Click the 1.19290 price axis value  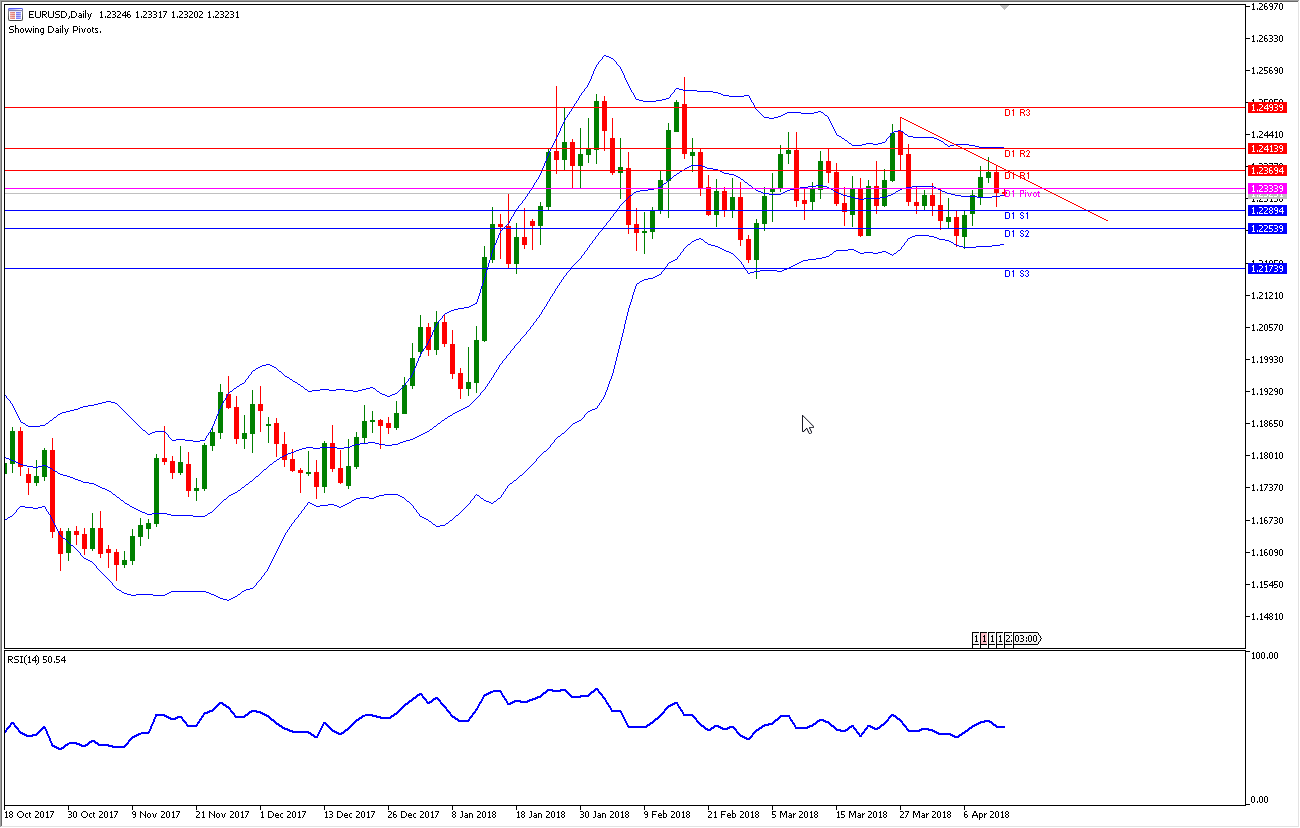pos(1265,392)
